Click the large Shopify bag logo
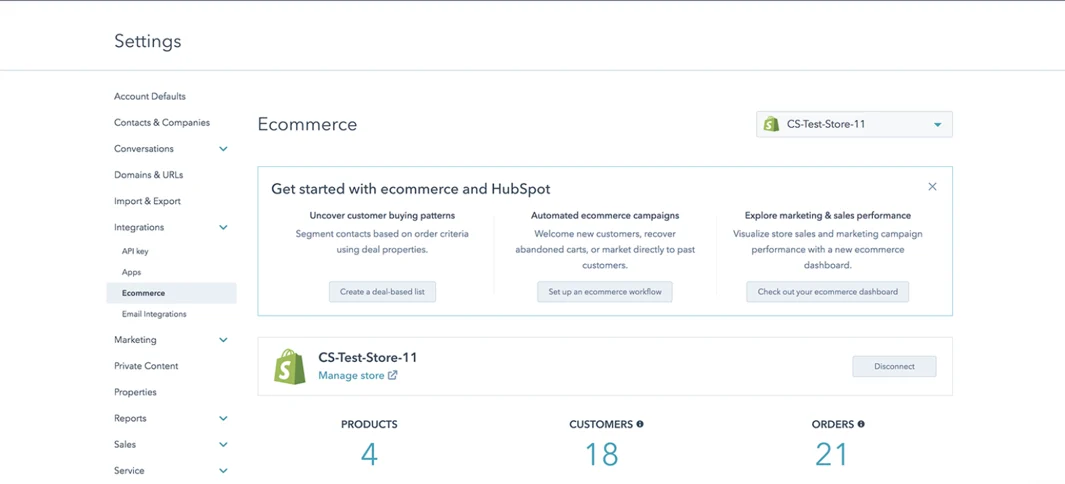 pyautogui.click(x=290, y=367)
